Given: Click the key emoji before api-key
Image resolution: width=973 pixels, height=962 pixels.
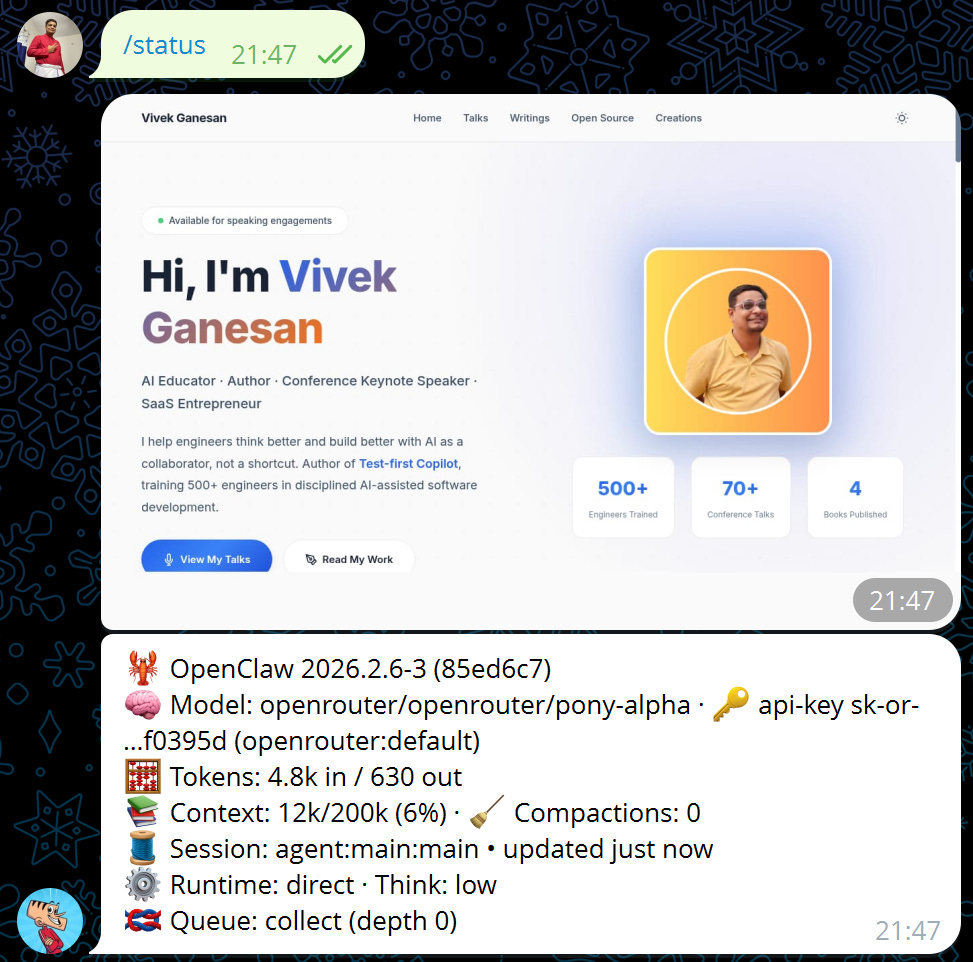Looking at the screenshot, I should tap(730, 704).
